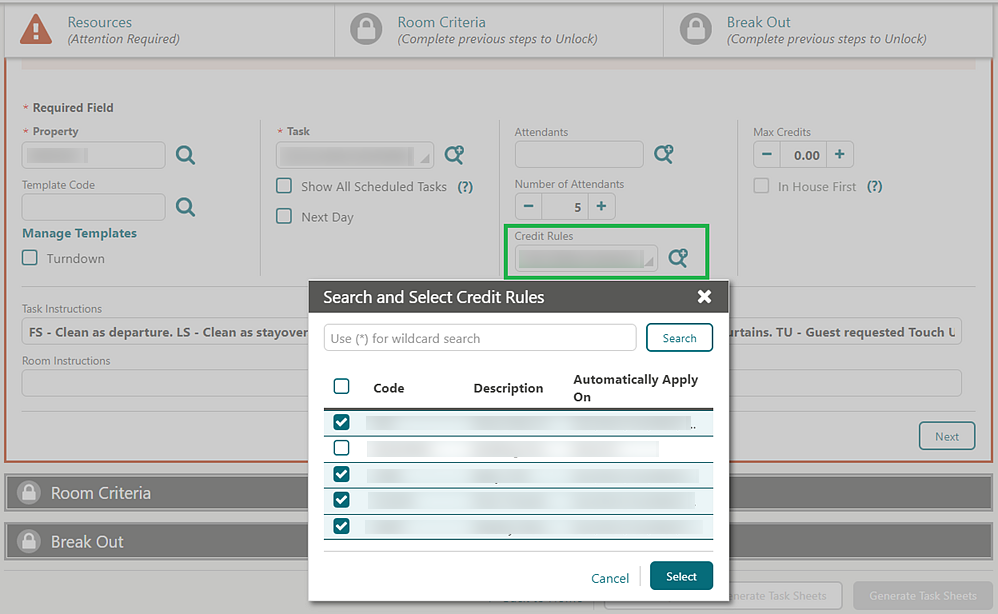Click the wildcard search input field
This screenshot has width=998, height=614.
pos(480,337)
